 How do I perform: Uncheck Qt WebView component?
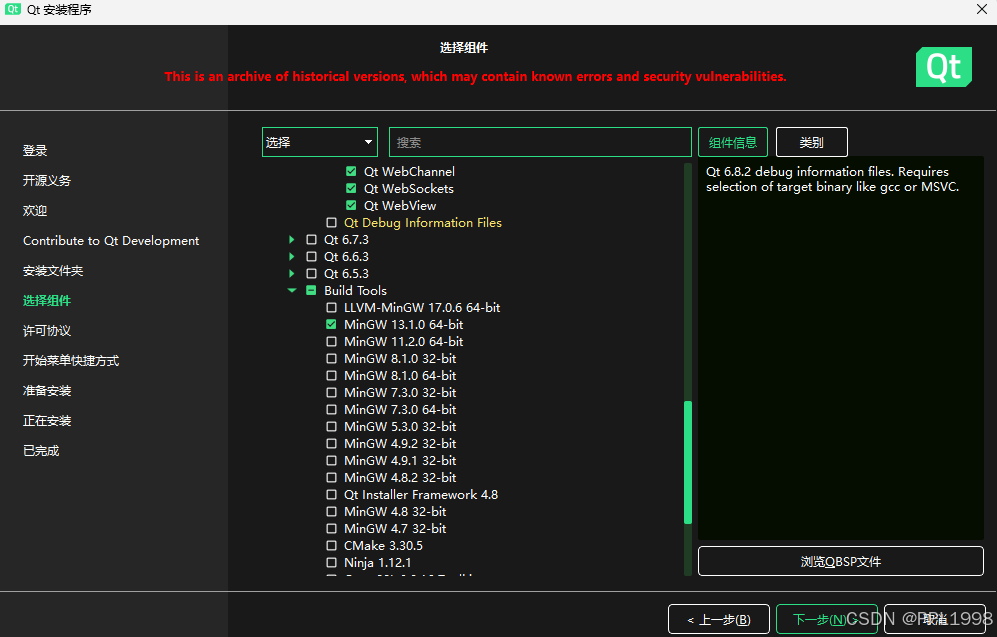(351, 205)
